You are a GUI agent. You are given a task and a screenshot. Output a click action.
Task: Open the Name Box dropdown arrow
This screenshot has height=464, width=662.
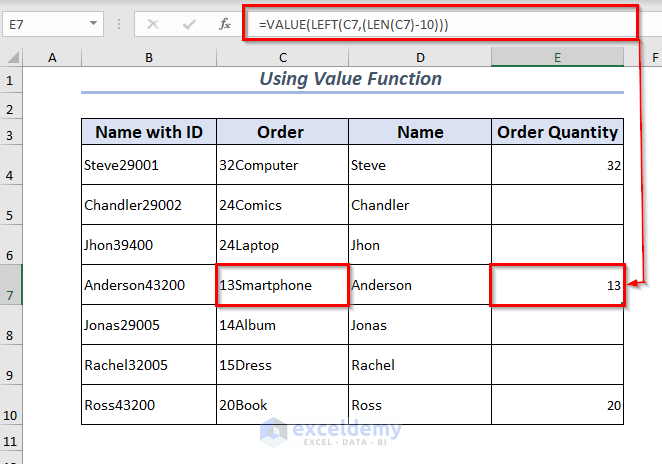pyautogui.click(x=93, y=24)
